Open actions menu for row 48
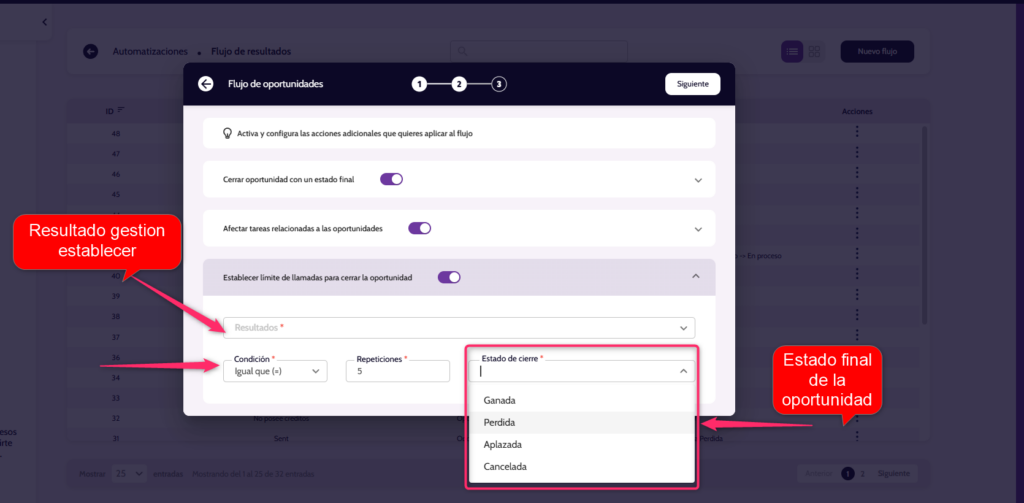 pos(857,133)
